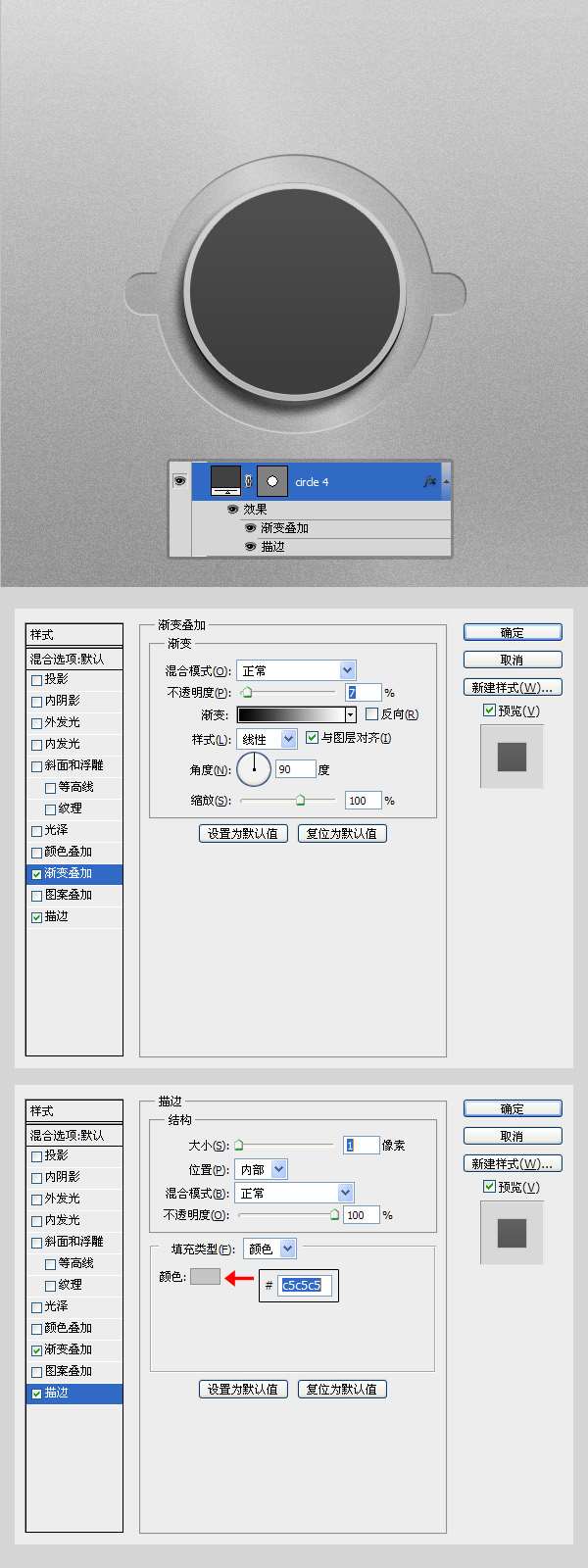Click 样式 header in Gradient Overlay dialog
Screen dimensions: 588x1568
74,634
